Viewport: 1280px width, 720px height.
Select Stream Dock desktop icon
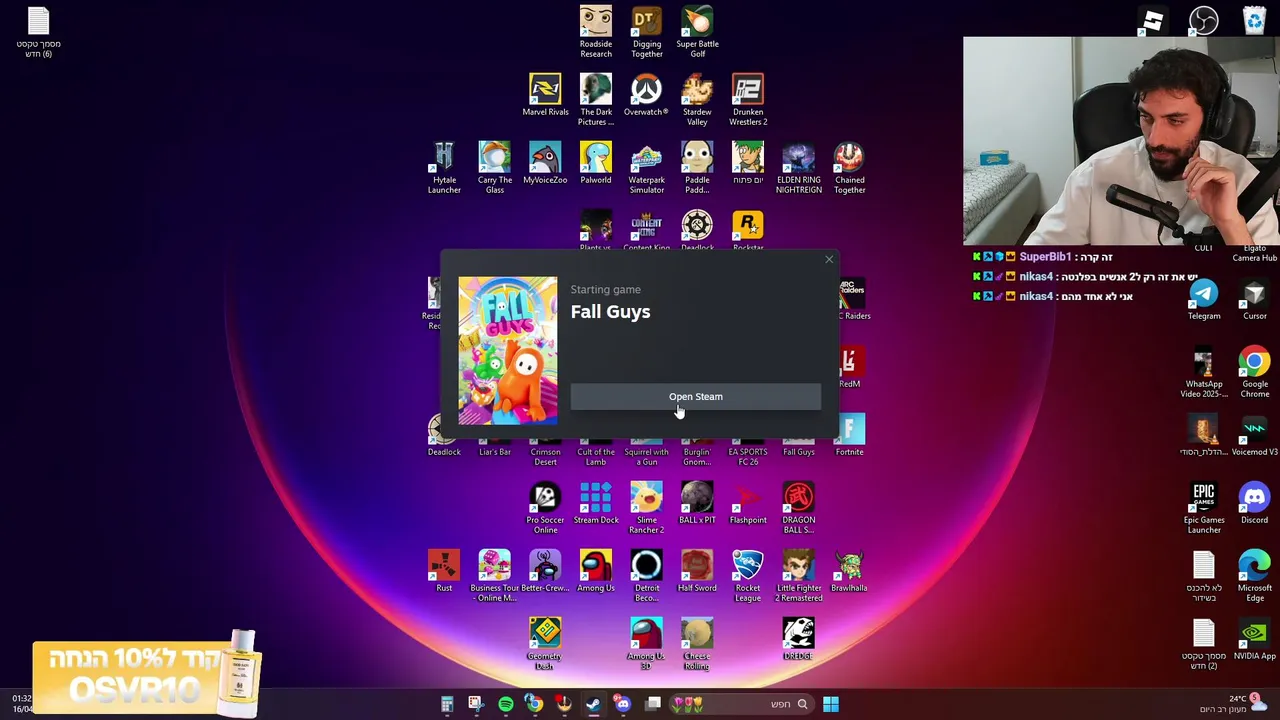(x=596, y=503)
